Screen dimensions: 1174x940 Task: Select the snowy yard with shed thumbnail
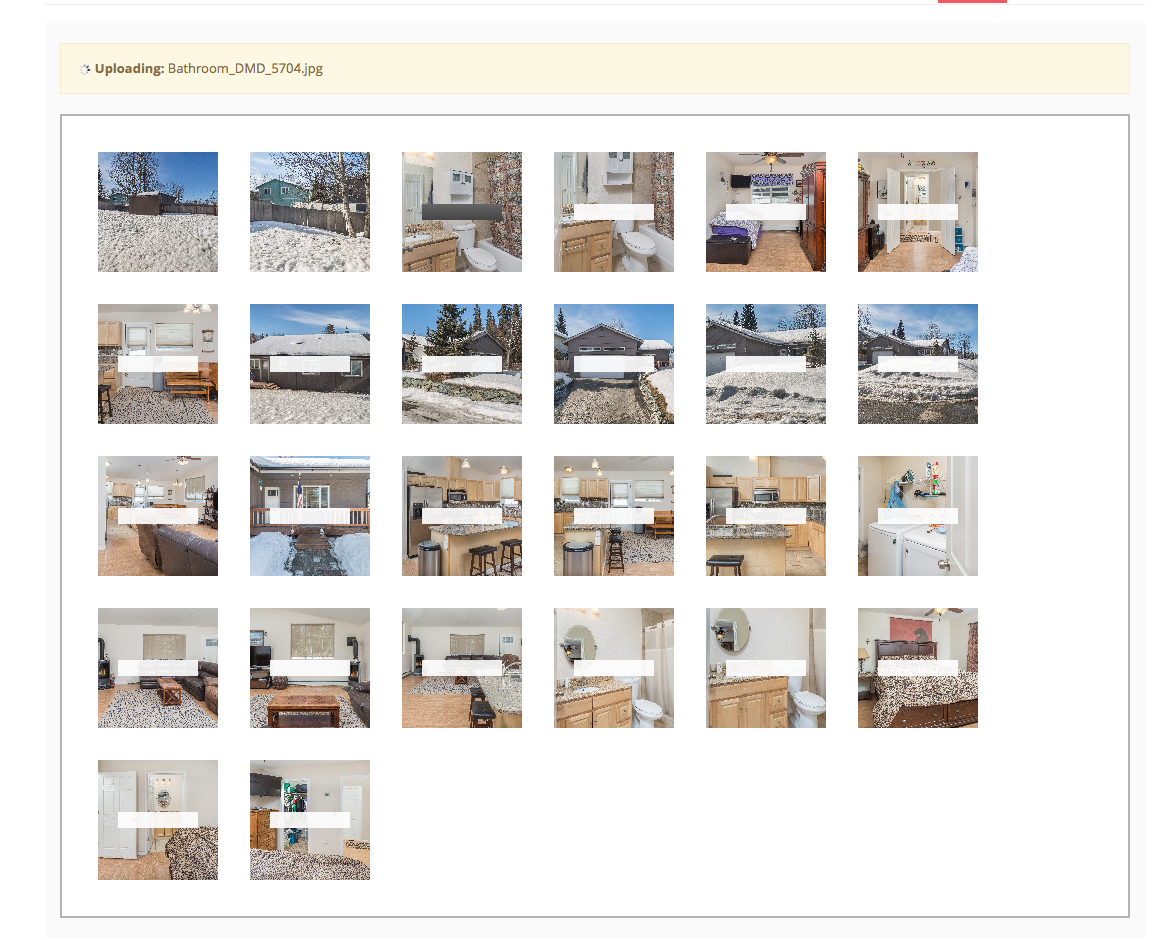point(158,212)
